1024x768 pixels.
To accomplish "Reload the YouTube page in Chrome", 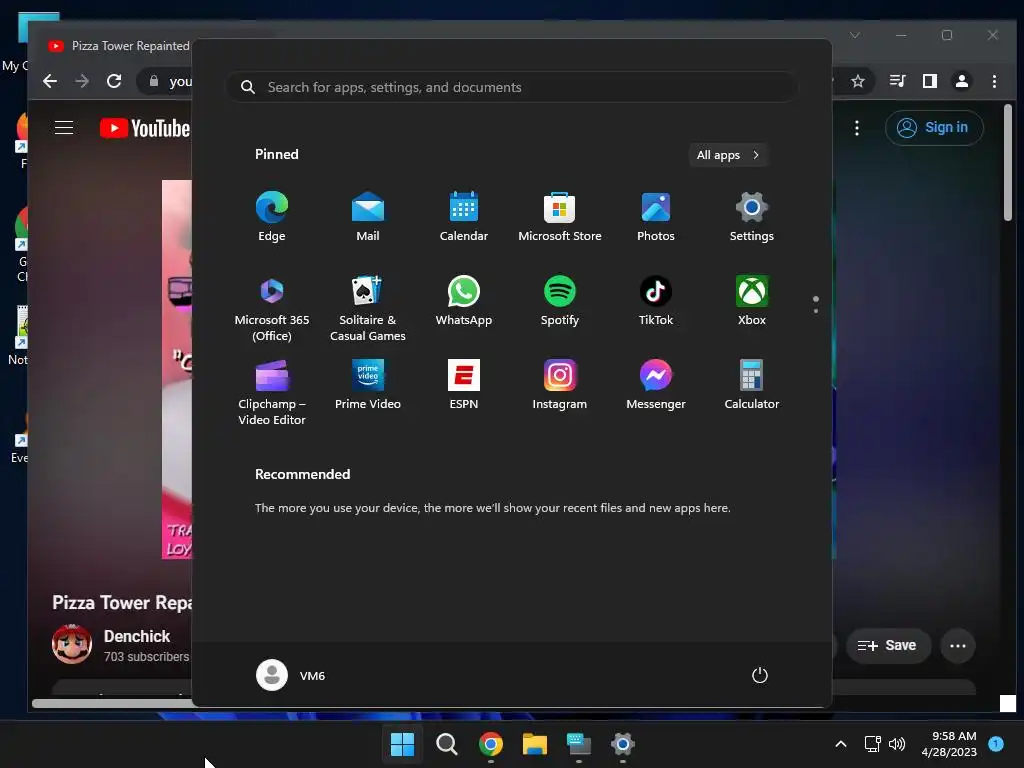I will coord(114,81).
